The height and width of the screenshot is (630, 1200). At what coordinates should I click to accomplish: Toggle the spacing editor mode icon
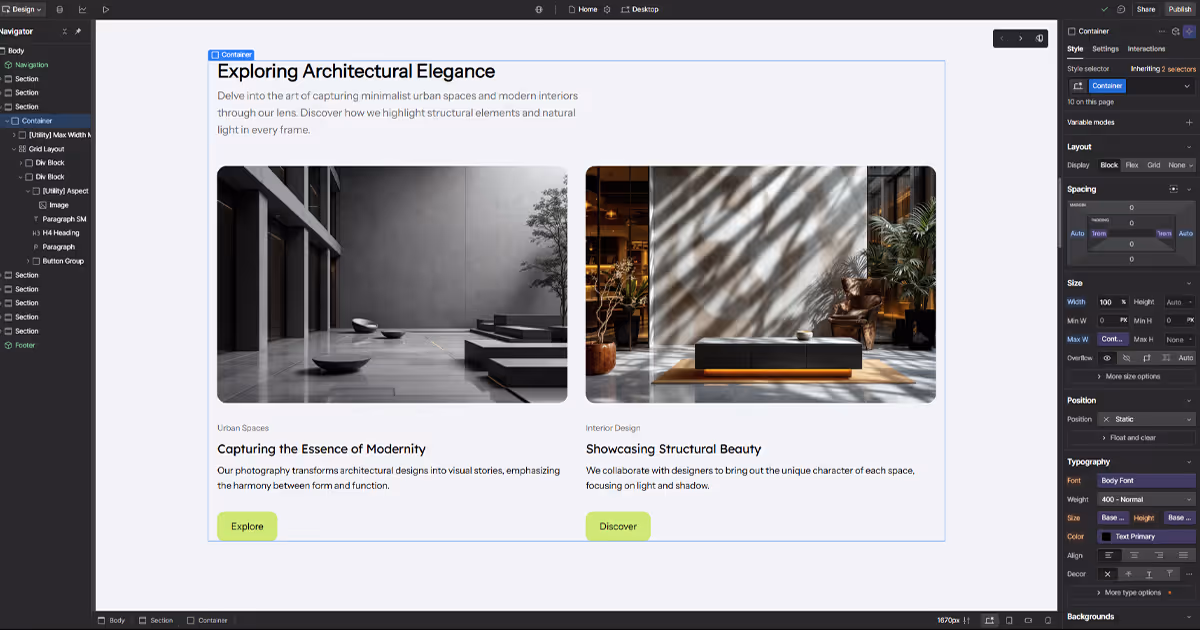(1174, 189)
